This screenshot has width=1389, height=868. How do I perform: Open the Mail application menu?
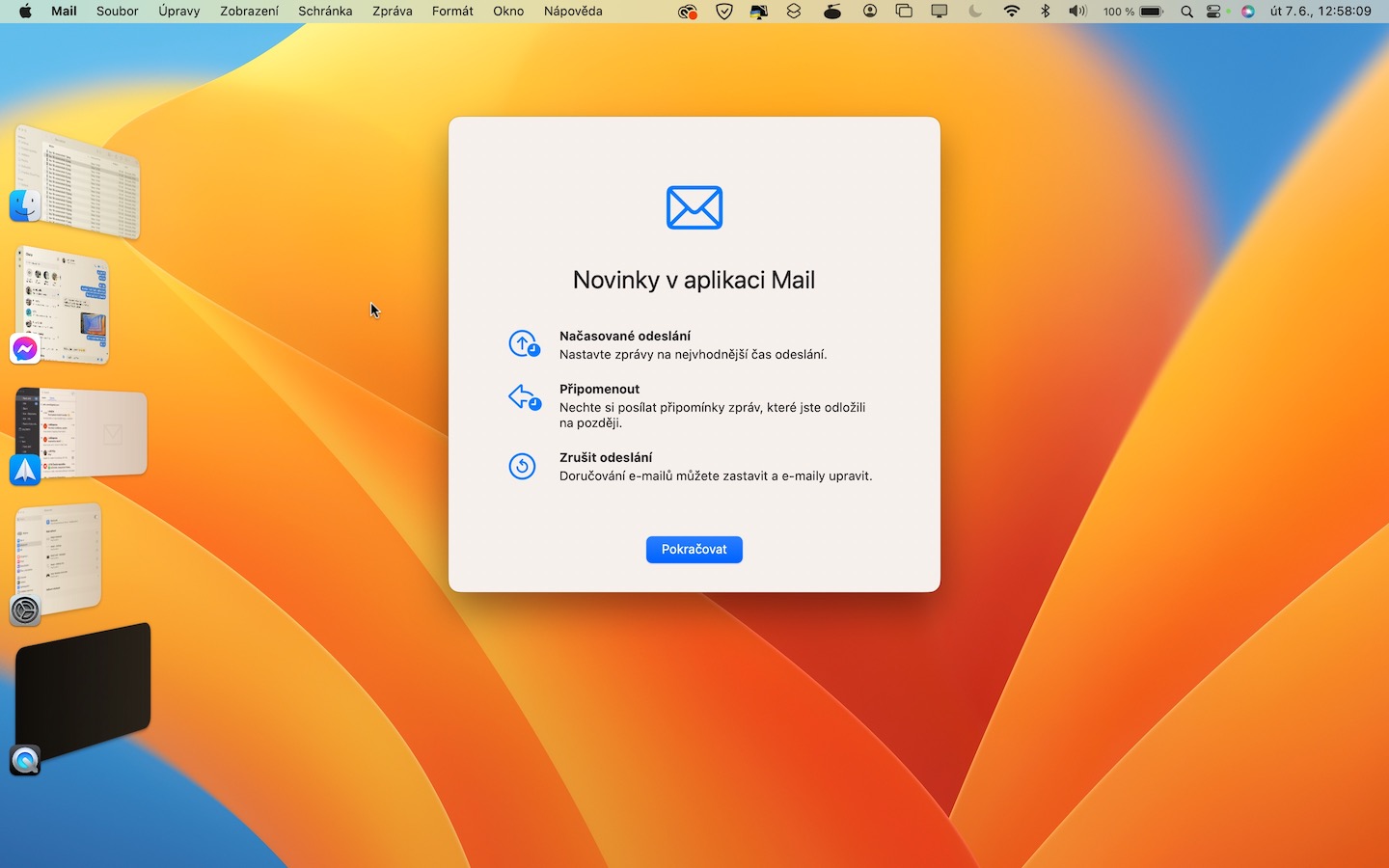[x=64, y=12]
